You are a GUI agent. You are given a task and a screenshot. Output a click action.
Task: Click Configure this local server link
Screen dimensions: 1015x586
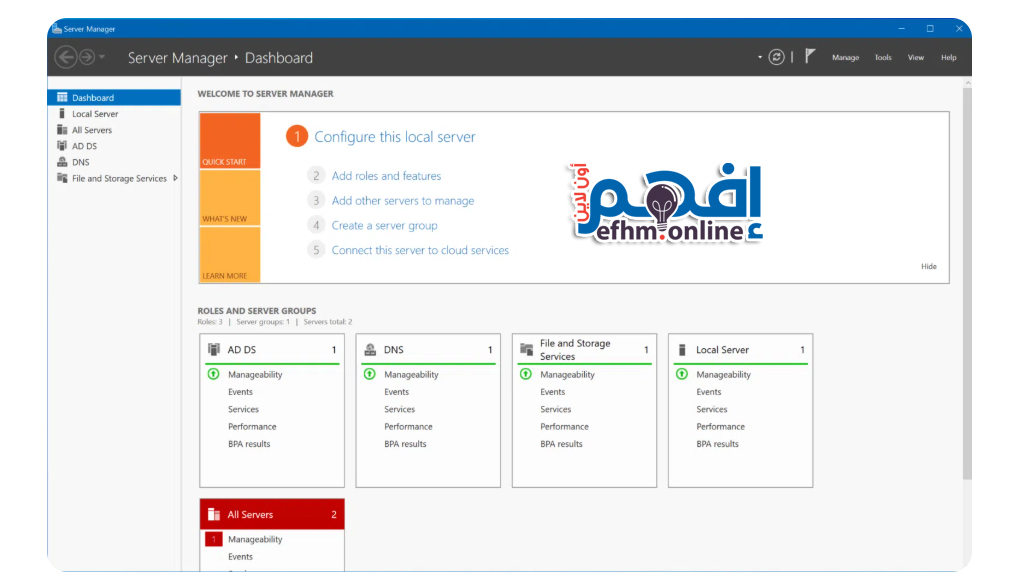[395, 137]
